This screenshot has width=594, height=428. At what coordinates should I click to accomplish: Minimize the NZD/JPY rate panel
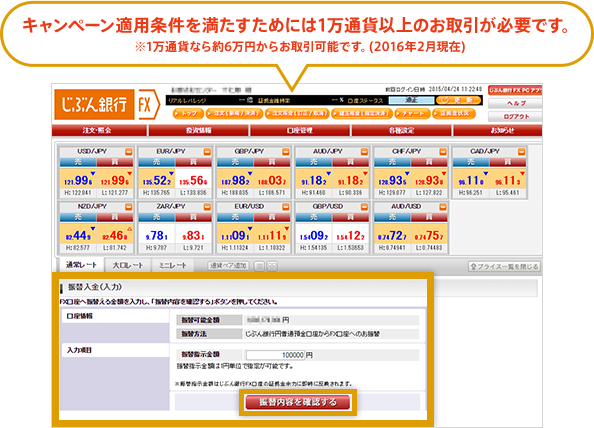[x=129, y=207]
